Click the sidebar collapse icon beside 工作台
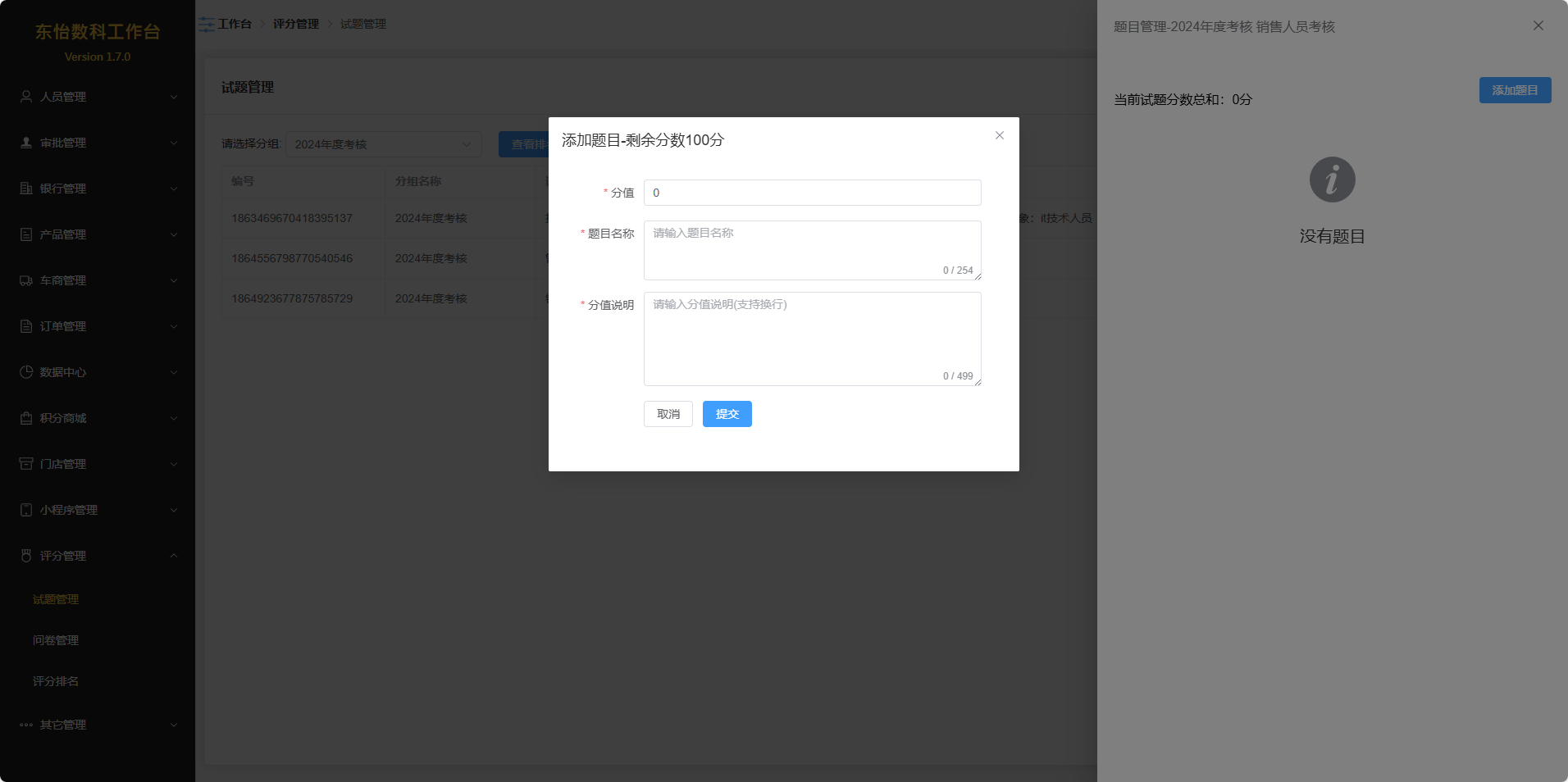This screenshot has width=1568, height=782. [x=207, y=25]
